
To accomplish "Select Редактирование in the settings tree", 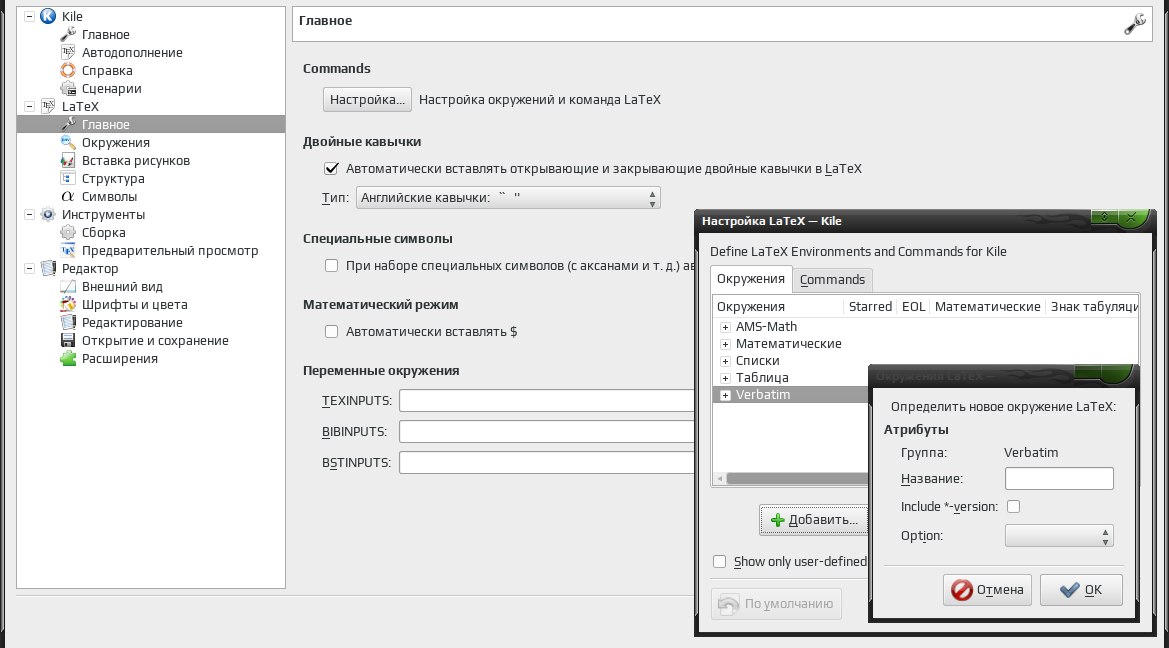I will pos(132,322).
